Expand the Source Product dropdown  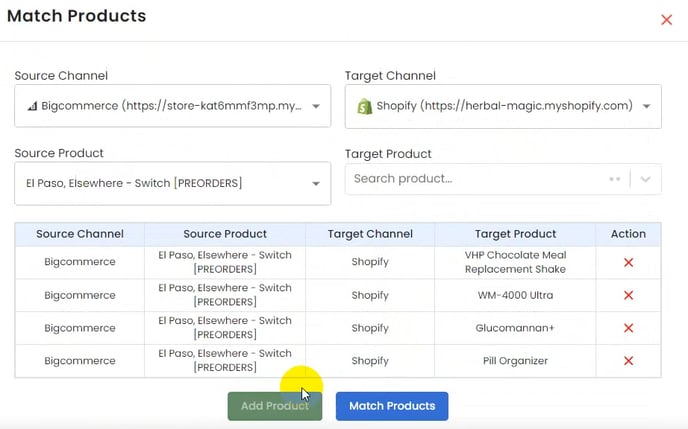172,183
